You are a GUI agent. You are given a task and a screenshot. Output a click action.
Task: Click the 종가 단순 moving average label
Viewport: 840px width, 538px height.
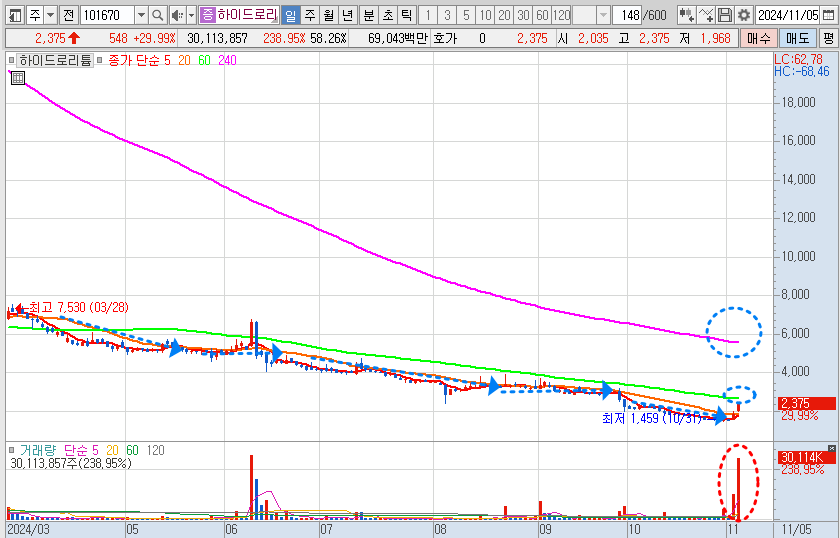click(x=132, y=60)
